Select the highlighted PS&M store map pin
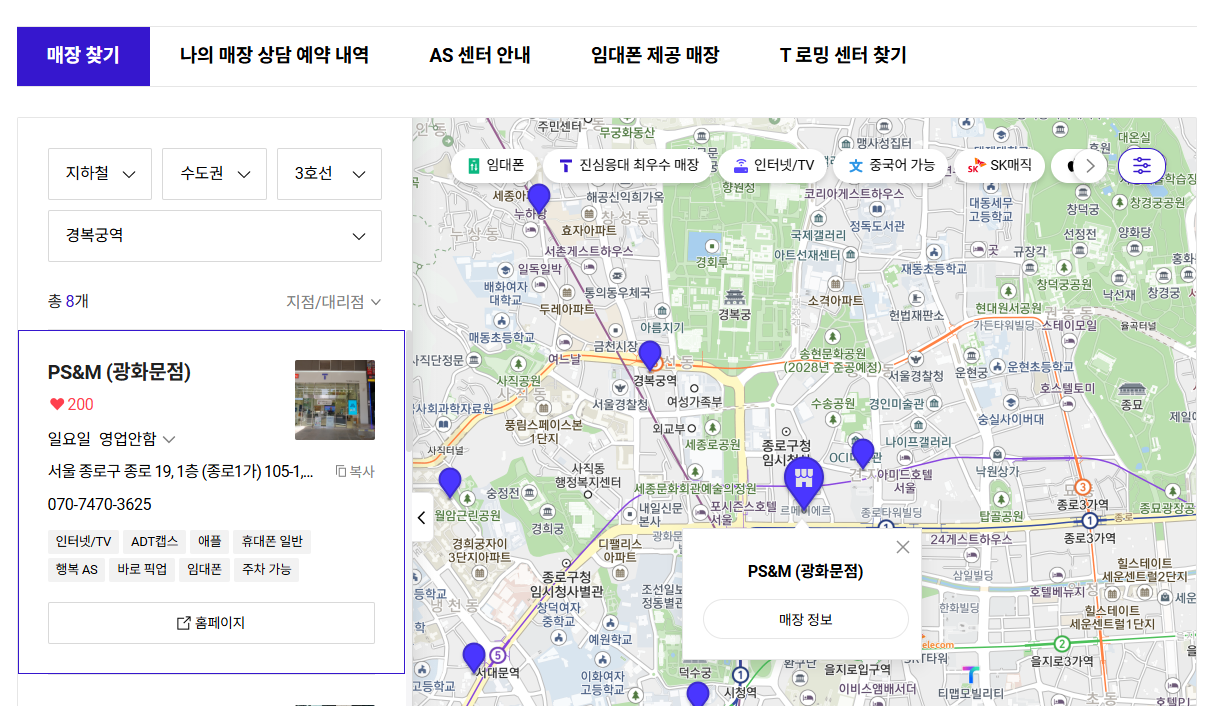The height and width of the screenshot is (706, 1211). click(x=803, y=482)
